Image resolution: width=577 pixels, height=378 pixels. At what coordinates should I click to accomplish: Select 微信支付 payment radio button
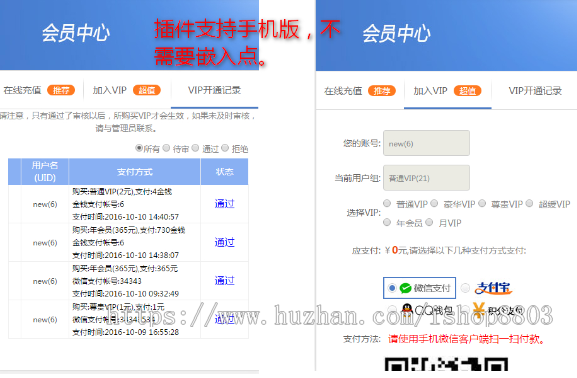point(392,288)
